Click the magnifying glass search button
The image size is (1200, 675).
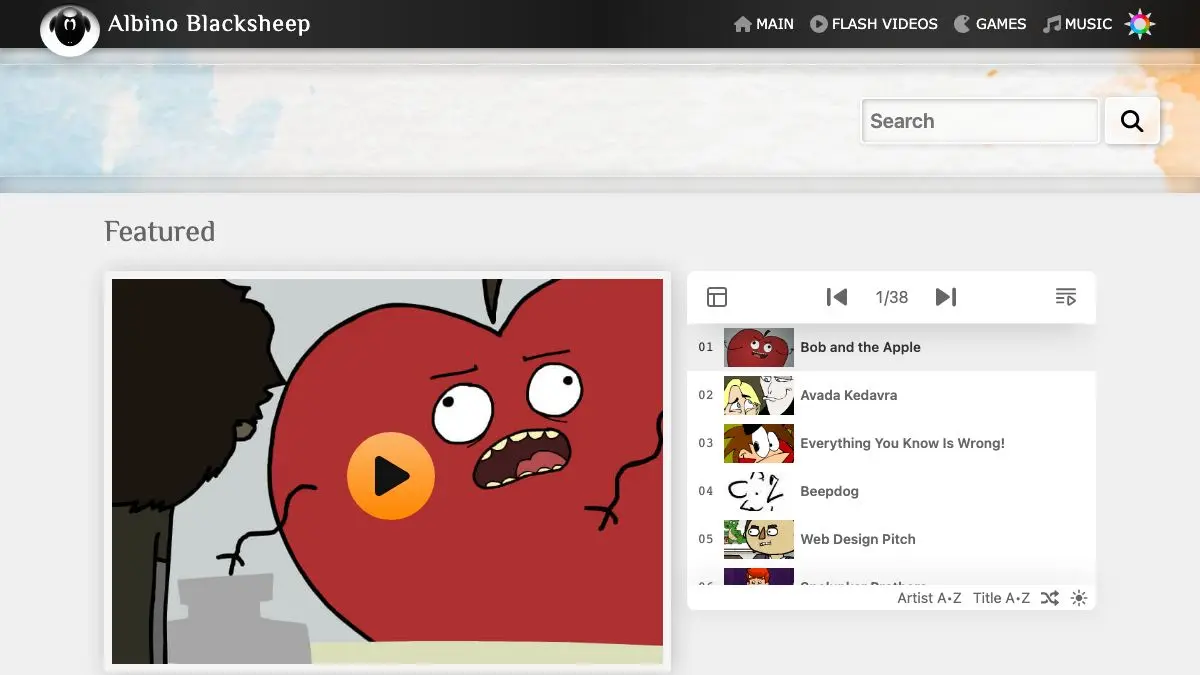coord(1132,121)
